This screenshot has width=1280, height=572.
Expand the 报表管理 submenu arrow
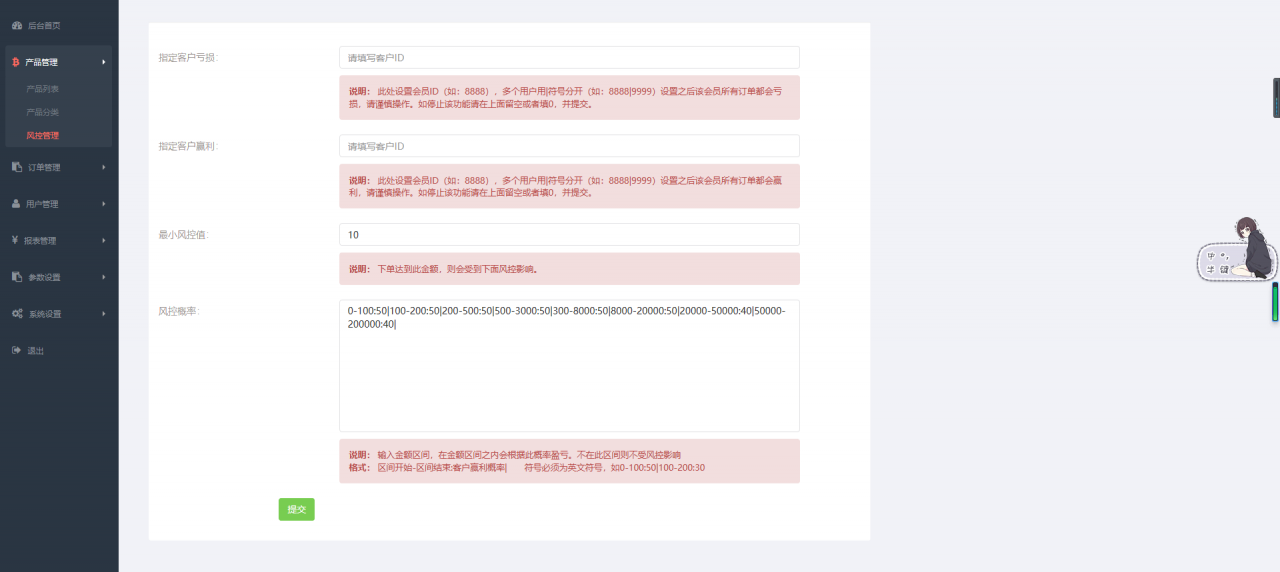pyautogui.click(x=103, y=240)
